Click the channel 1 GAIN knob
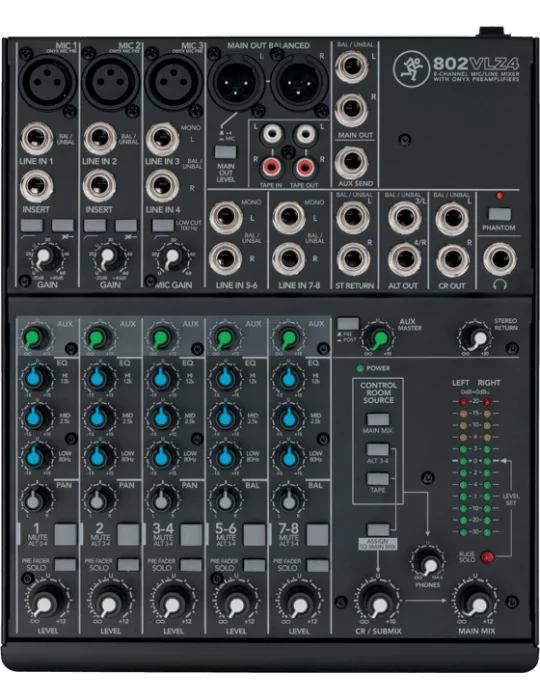This screenshot has height=700, width=540. point(45,257)
